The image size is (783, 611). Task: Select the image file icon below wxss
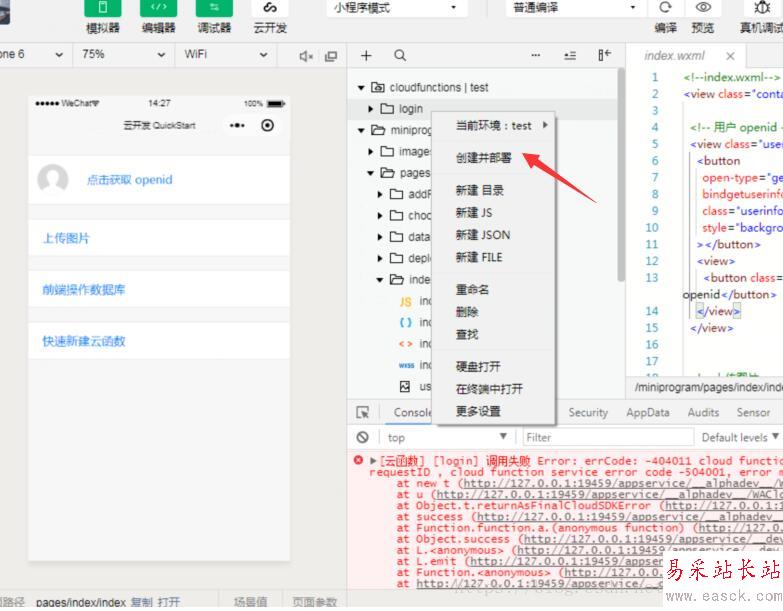tap(405, 386)
